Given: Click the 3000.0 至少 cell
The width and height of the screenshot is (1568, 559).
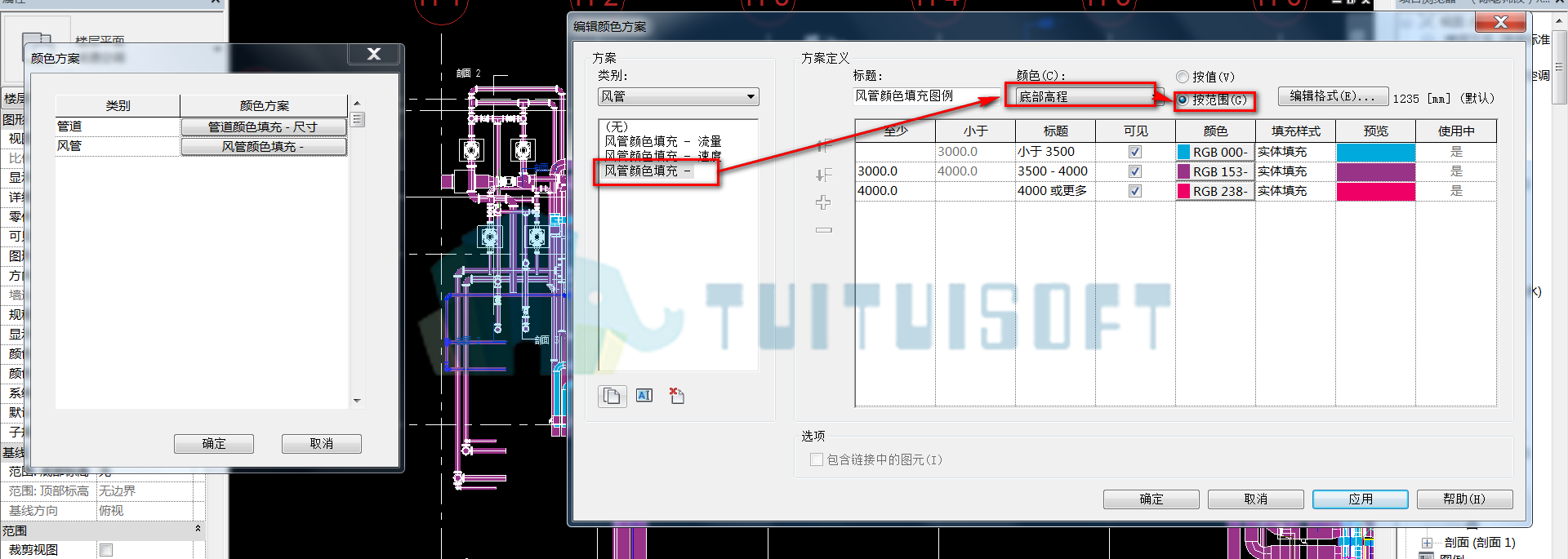Looking at the screenshot, I should (x=894, y=171).
